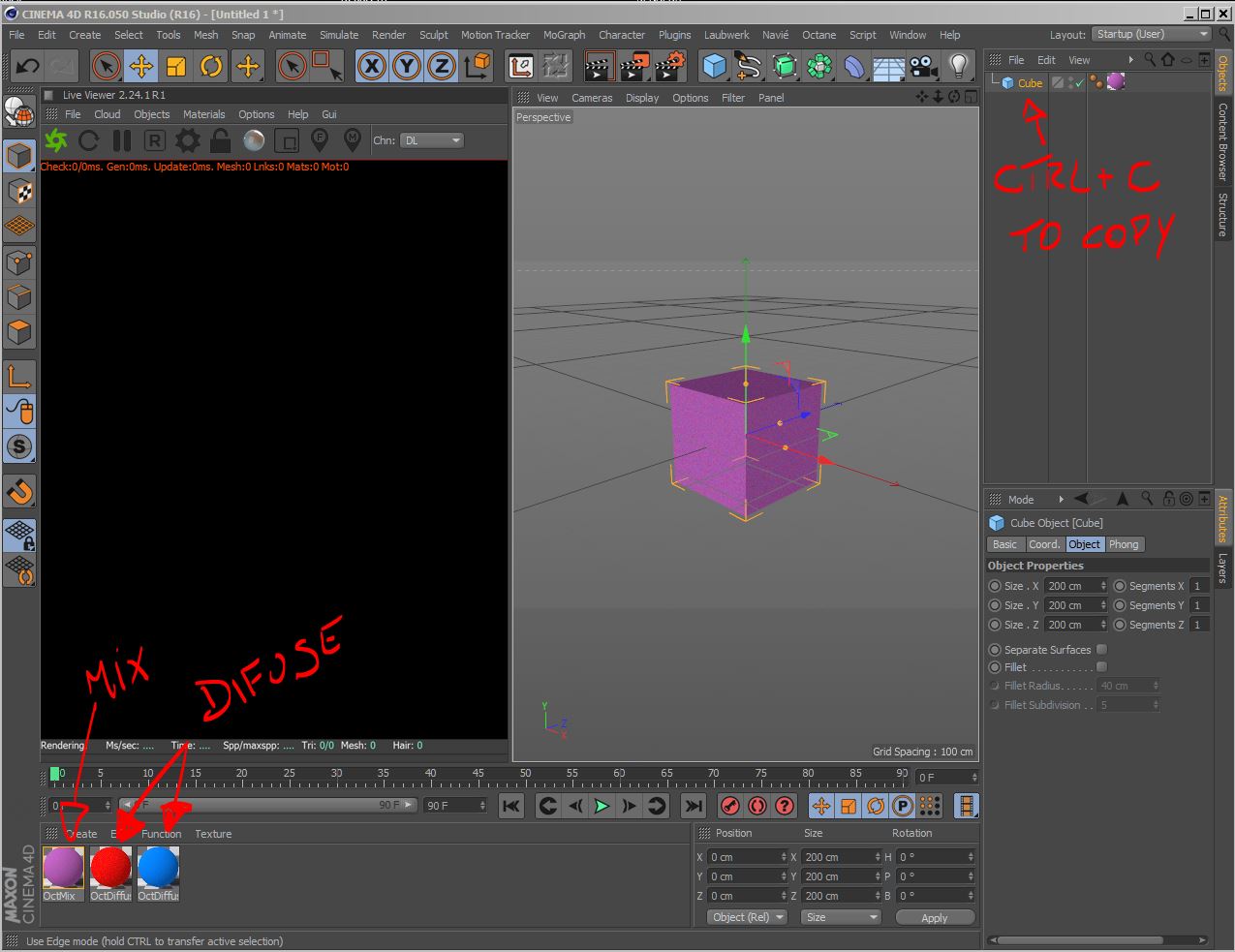Add a Cube primitive object
This screenshot has height=952, width=1235.
point(715,66)
